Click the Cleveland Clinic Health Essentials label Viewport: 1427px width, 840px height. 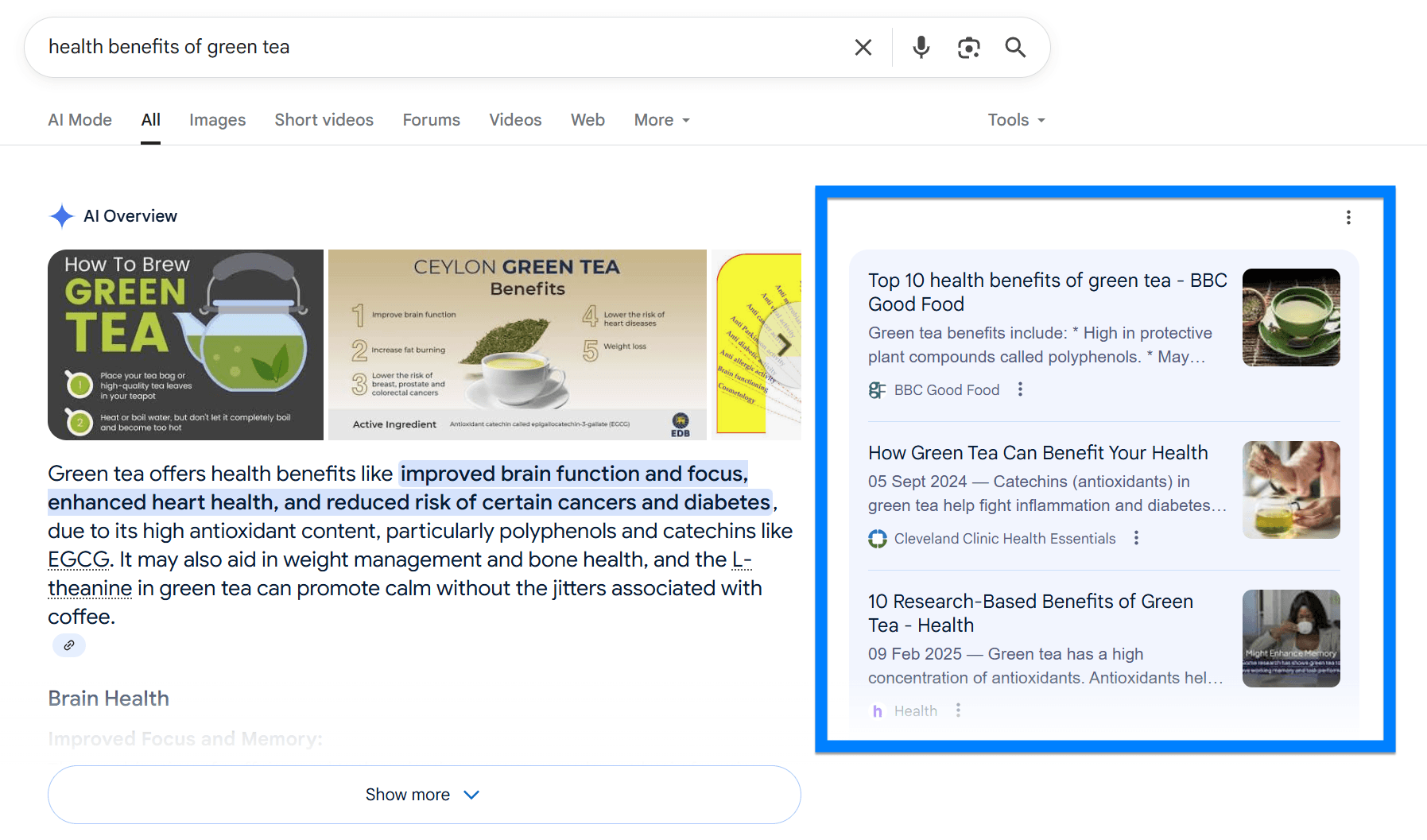(1005, 539)
